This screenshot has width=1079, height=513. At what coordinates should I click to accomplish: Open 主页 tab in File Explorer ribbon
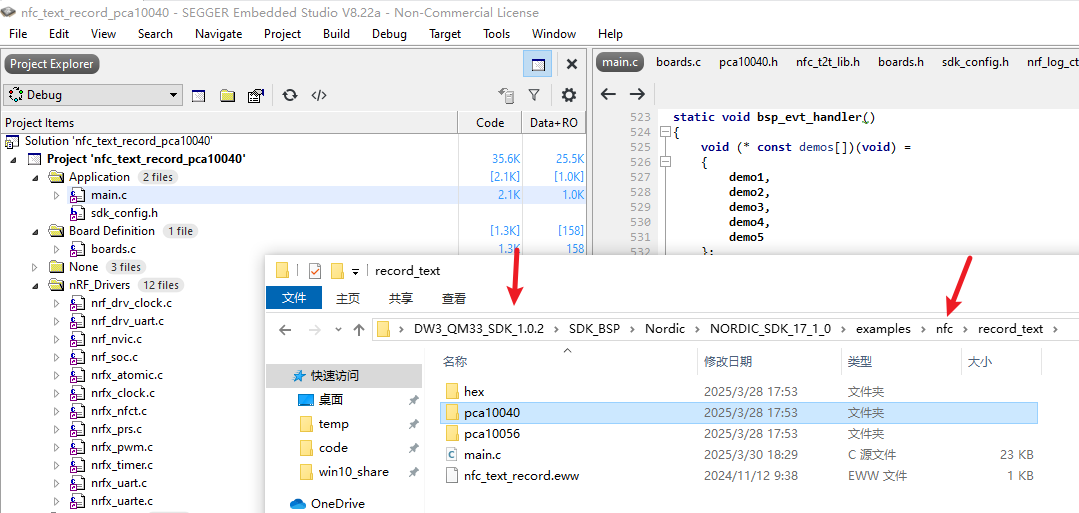point(348,298)
